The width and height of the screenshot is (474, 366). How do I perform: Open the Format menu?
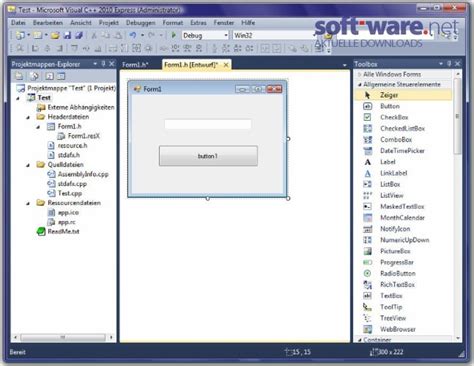(x=173, y=23)
